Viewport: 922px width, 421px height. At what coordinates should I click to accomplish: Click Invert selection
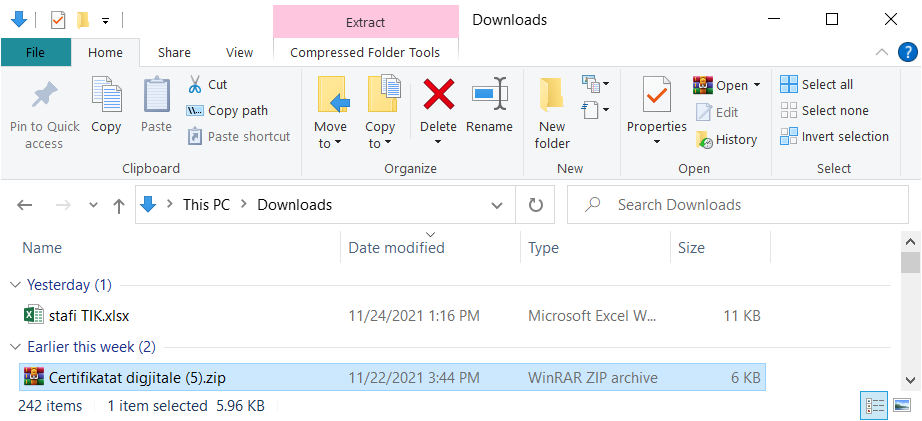(834, 136)
